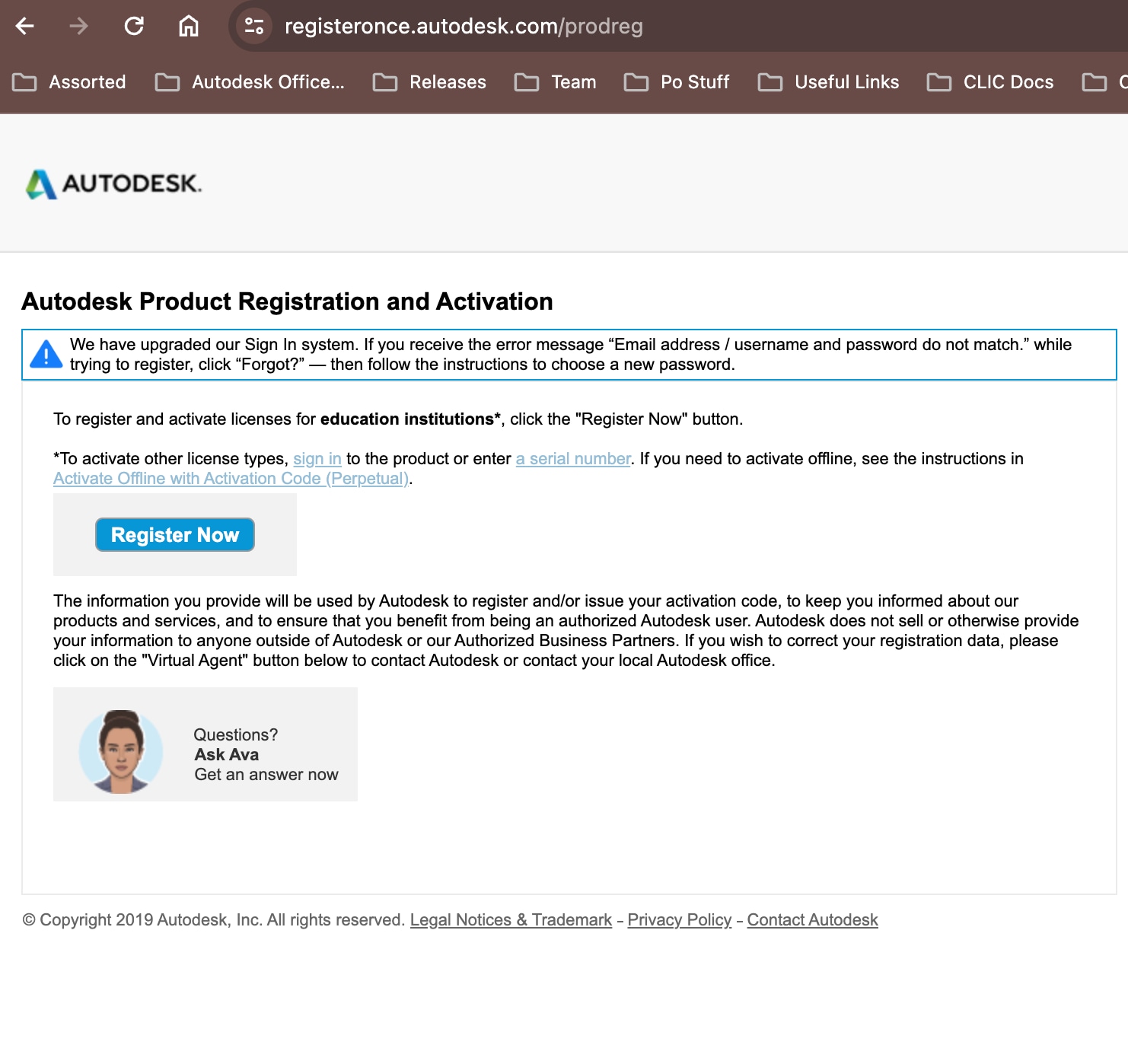This screenshot has width=1128, height=1064.
Task: Open the Assorted bookmarks folder
Action: point(69,82)
